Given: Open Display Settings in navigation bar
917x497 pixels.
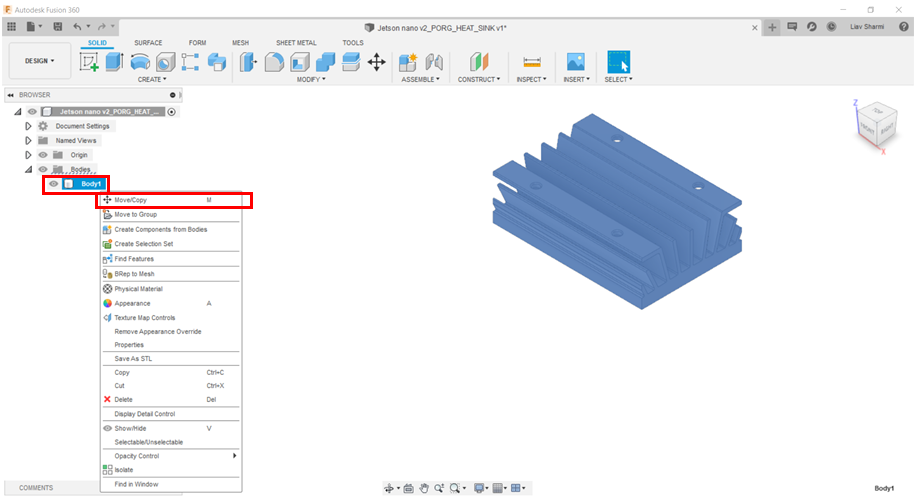Looking at the screenshot, I should (x=479, y=488).
